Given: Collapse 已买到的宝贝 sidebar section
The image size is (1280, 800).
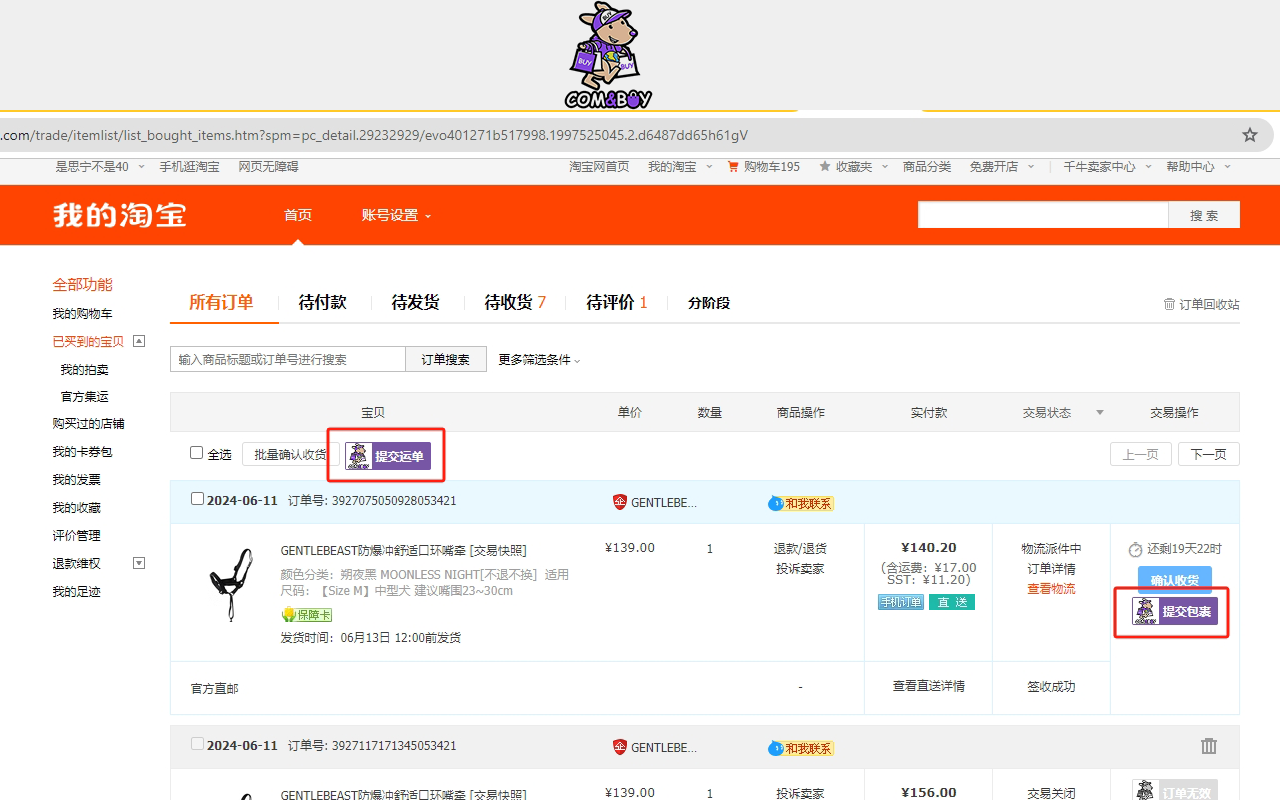Looking at the screenshot, I should (x=139, y=341).
